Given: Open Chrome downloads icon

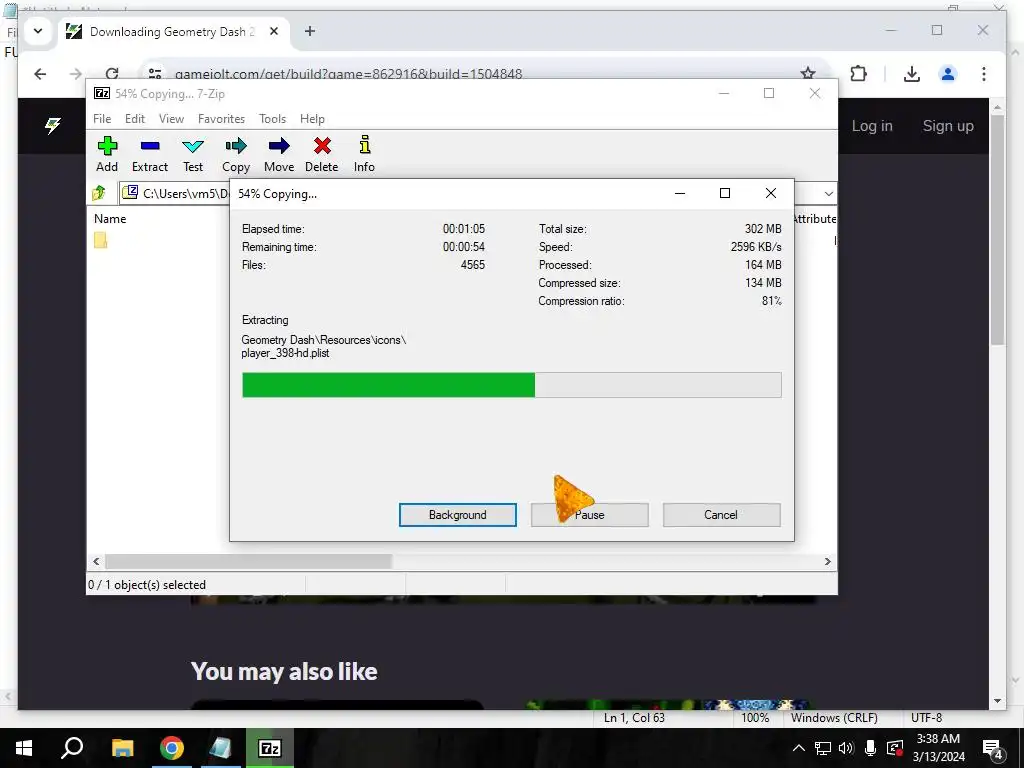Looking at the screenshot, I should tap(912, 74).
